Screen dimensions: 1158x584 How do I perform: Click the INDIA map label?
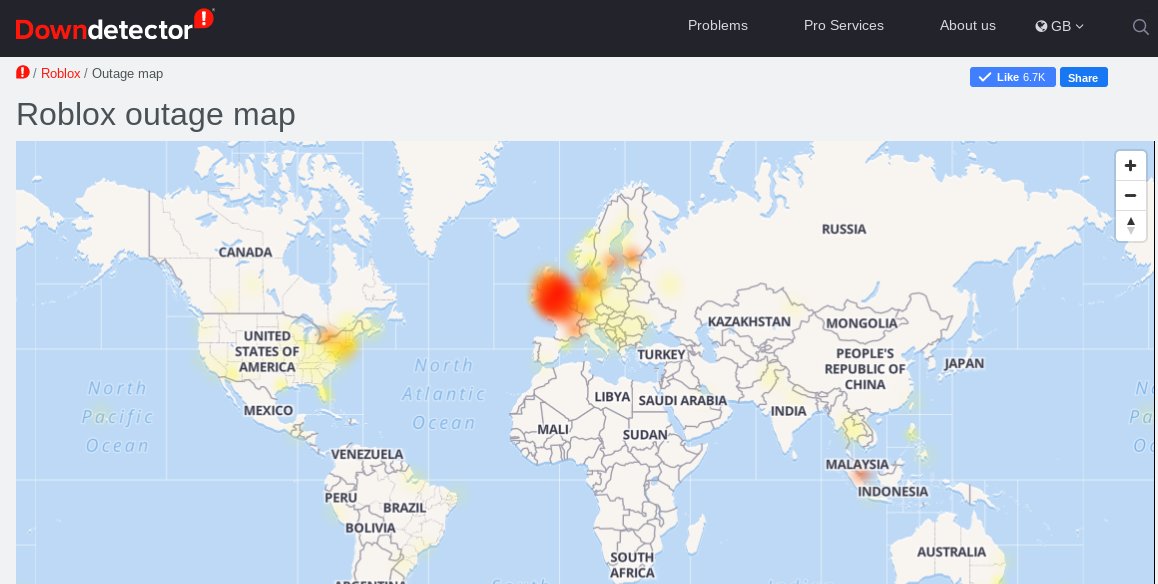(788, 411)
